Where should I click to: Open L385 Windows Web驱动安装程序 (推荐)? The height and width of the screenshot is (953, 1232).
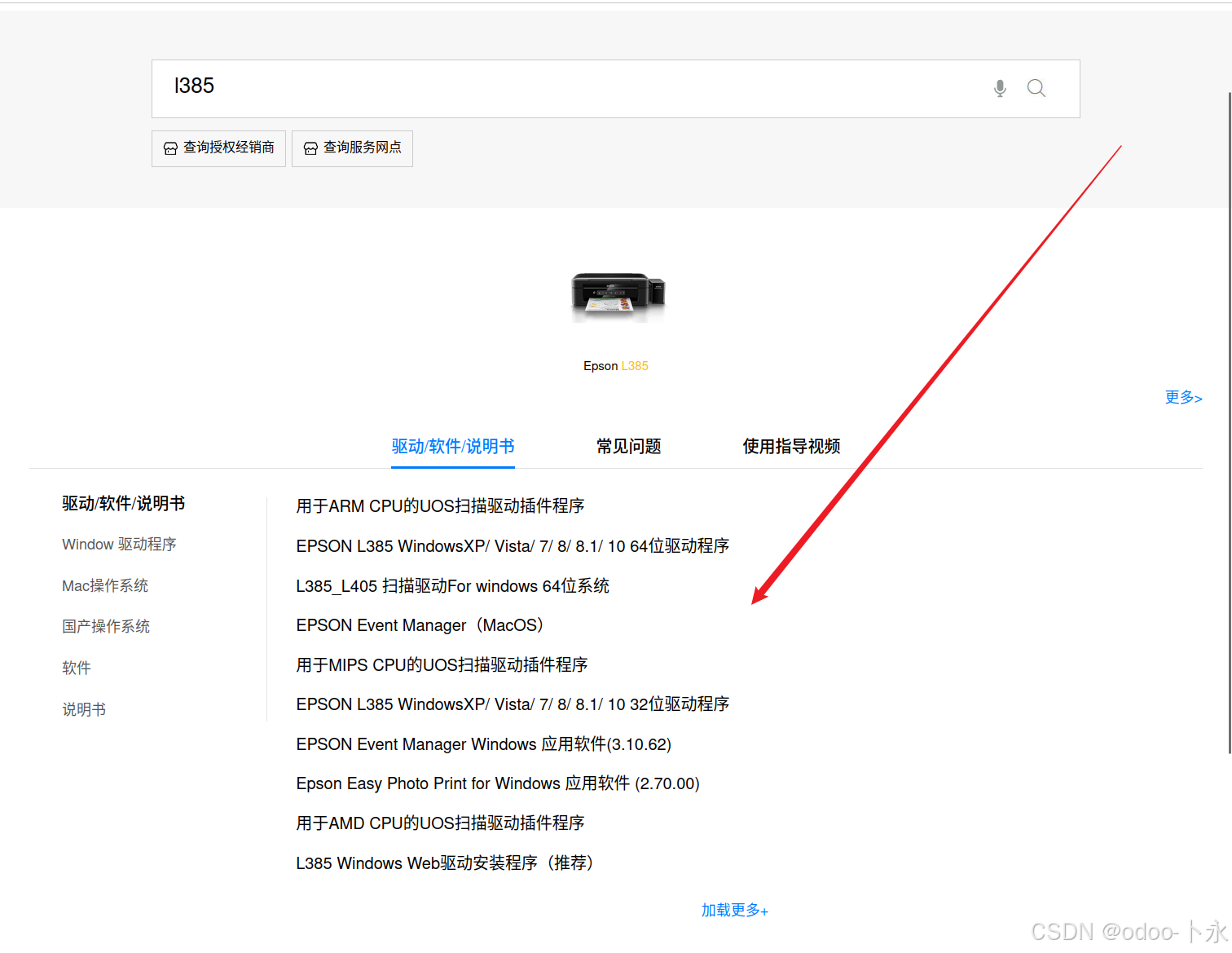point(445,863)
